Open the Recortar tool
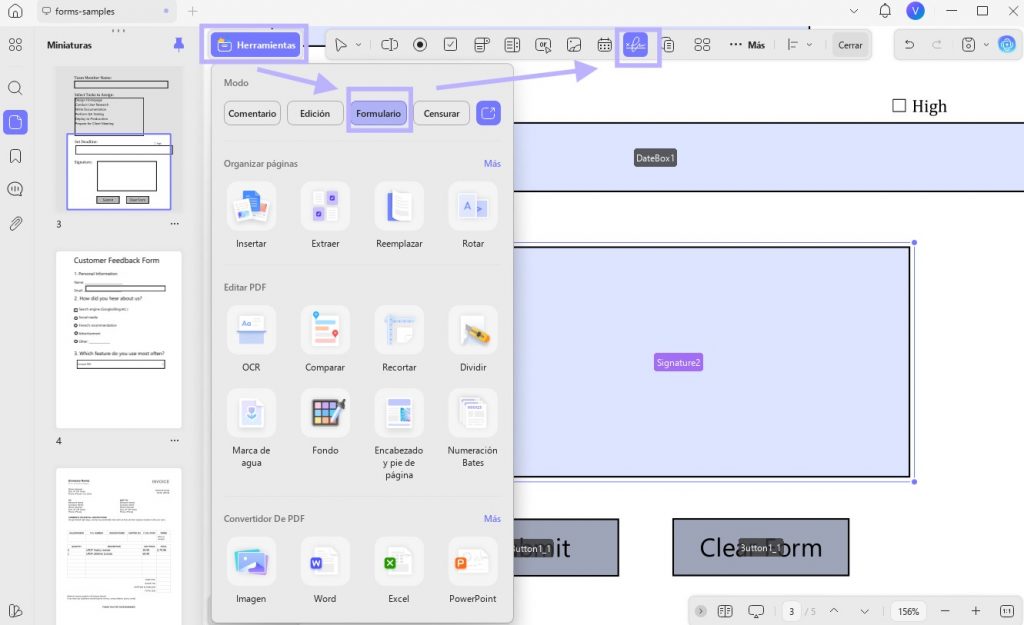This screenshot has height=625, width=1024. (x=399, y=339)
